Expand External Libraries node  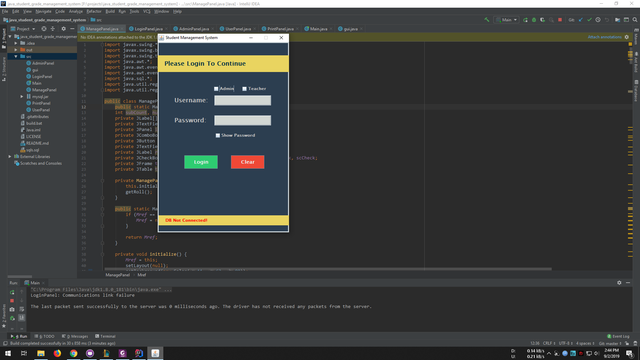pyautogui.click(x=10, y=157)
